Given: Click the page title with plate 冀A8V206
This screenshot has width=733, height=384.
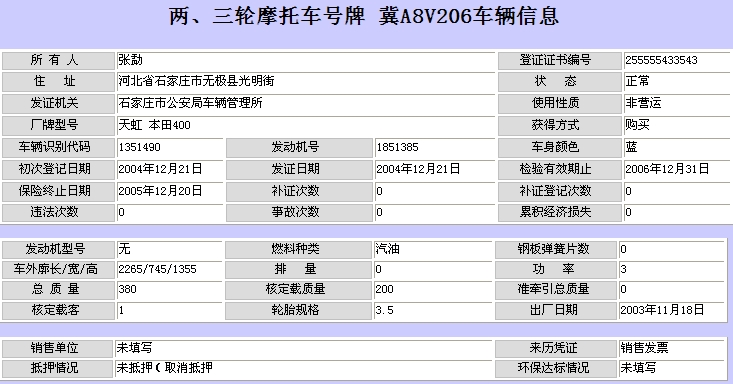Looking at the screenshot, I should [364, 16].
